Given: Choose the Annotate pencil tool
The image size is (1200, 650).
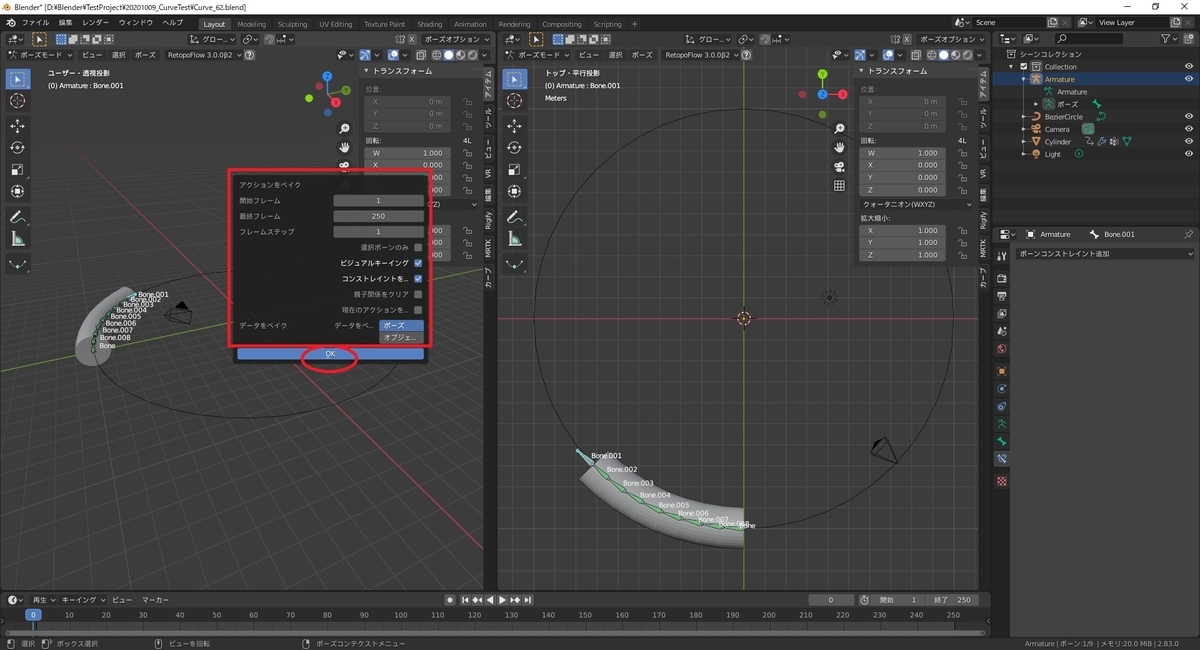Looking at the screenshot, I should coord(18,217).
